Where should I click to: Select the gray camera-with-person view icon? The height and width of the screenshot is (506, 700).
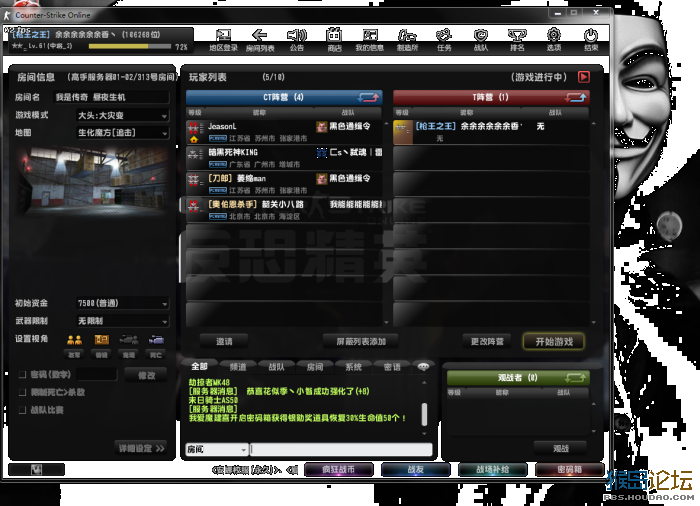click(129, 340)
